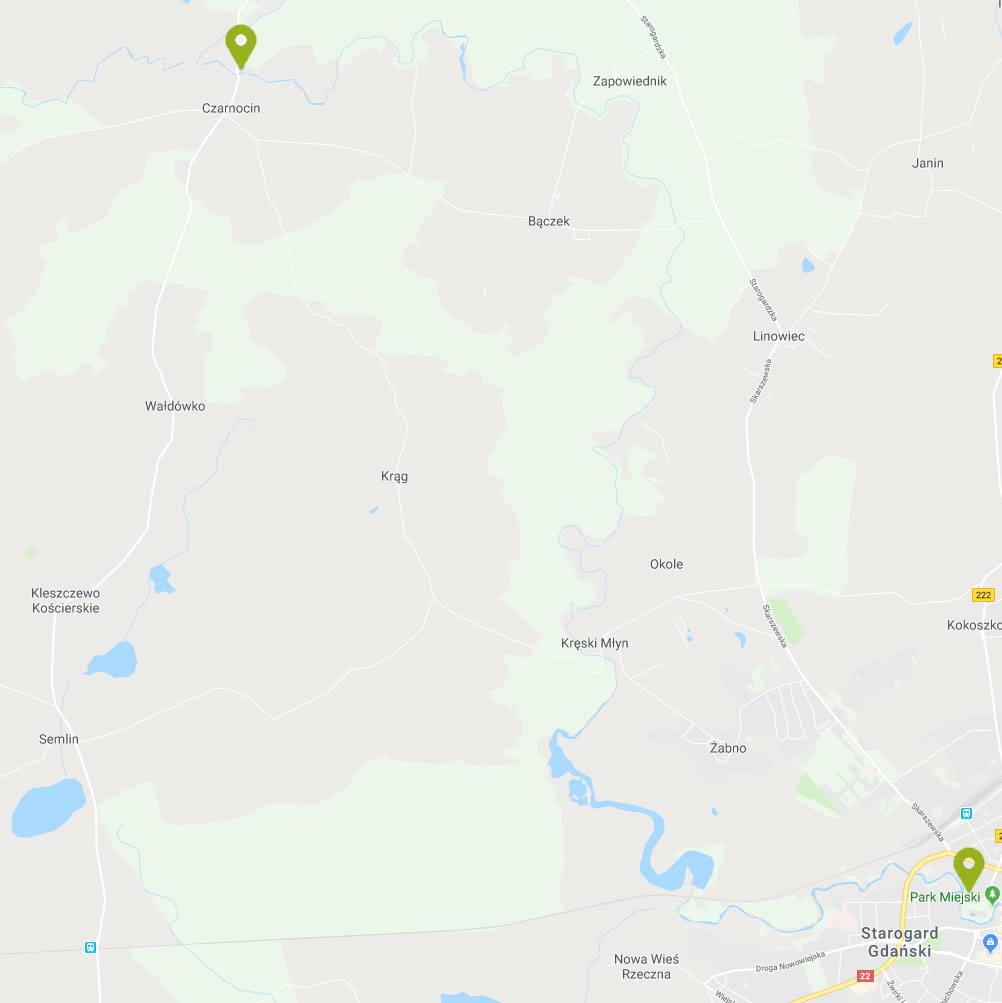Click the Żabno village label

[728, 748]
